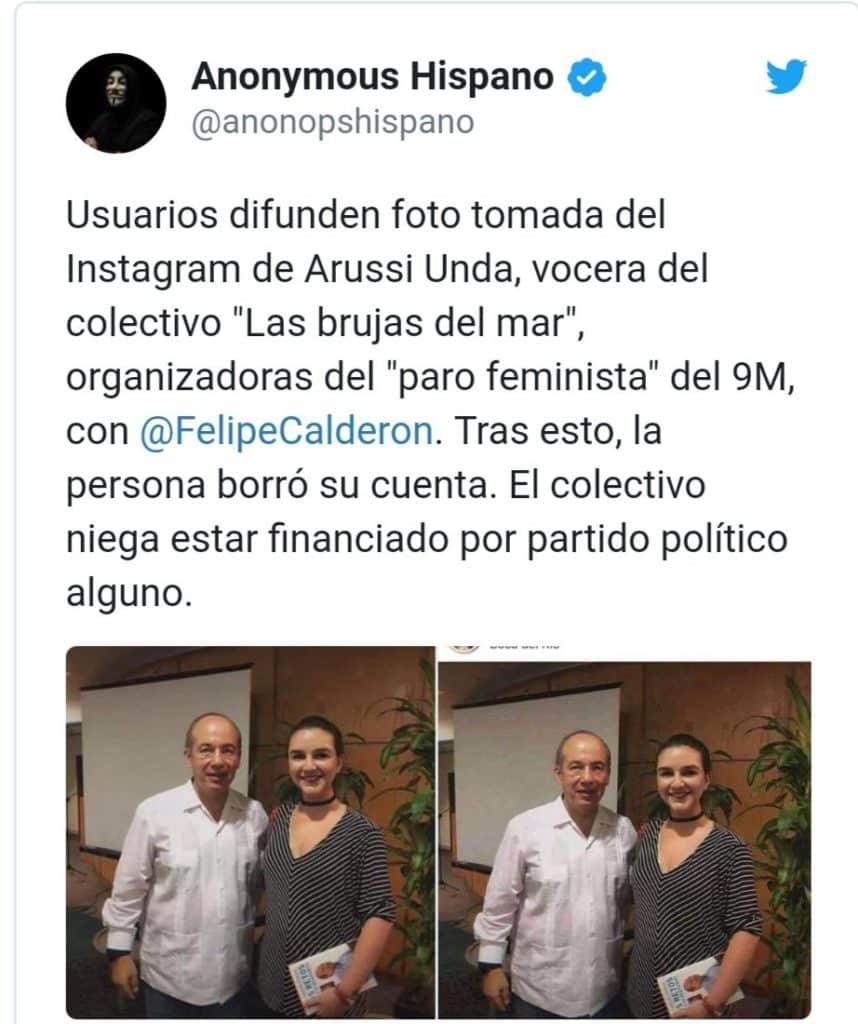Click the partial Instagram story avatar above right photo
858x1024 pixels.
pos(464,648)
